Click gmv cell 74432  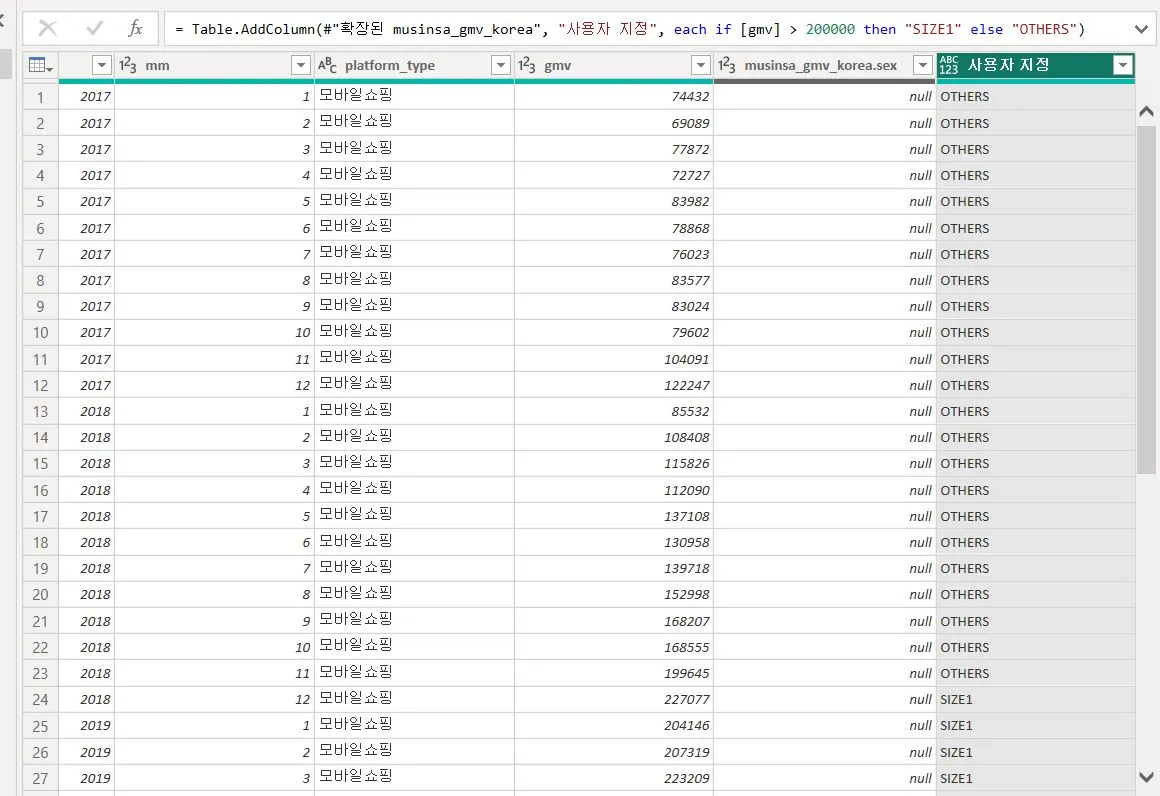614,97
